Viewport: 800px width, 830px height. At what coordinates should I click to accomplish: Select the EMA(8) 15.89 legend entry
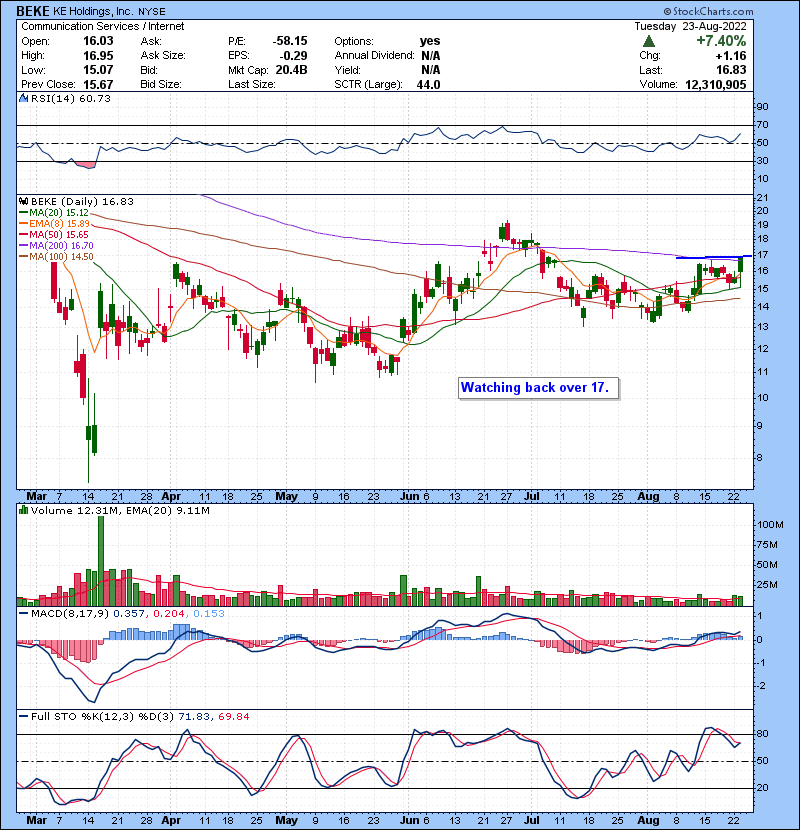55,223
